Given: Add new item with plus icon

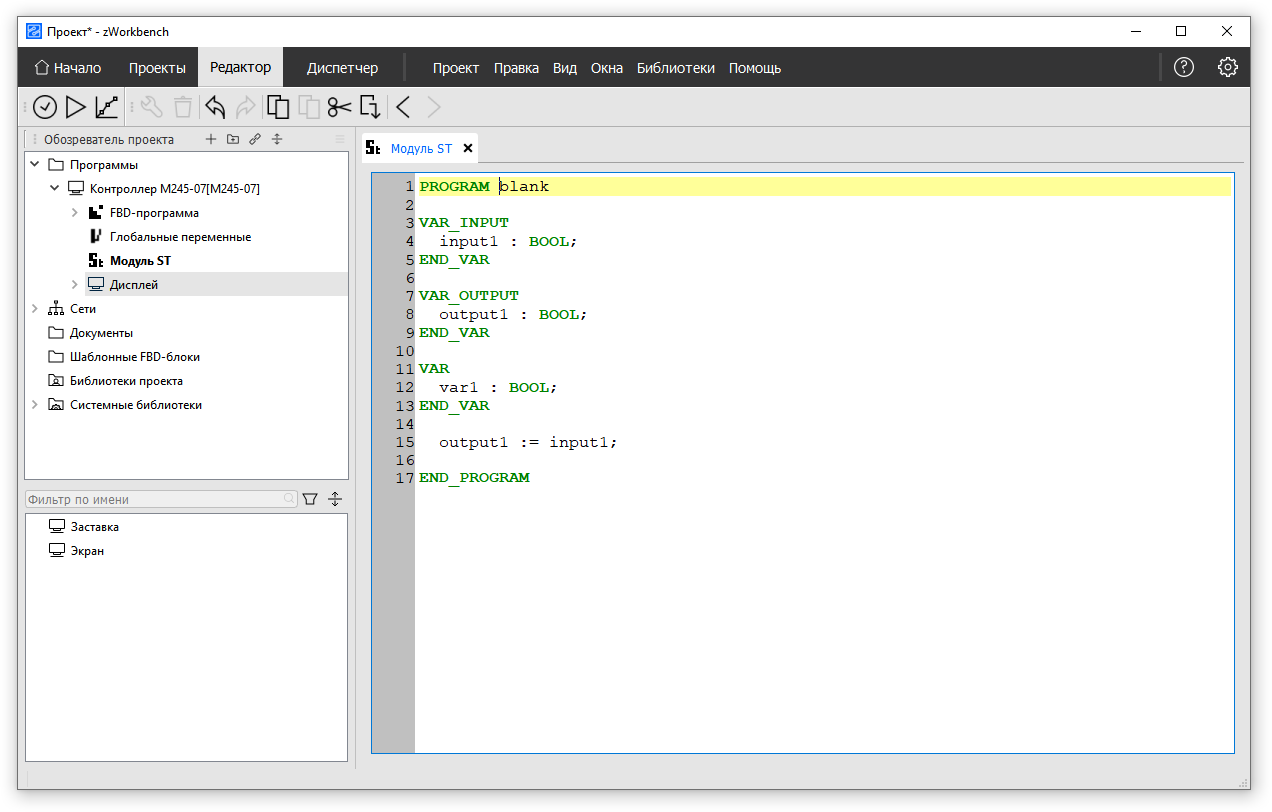Looking at the screenshot, I should click(x=210, y=140).
